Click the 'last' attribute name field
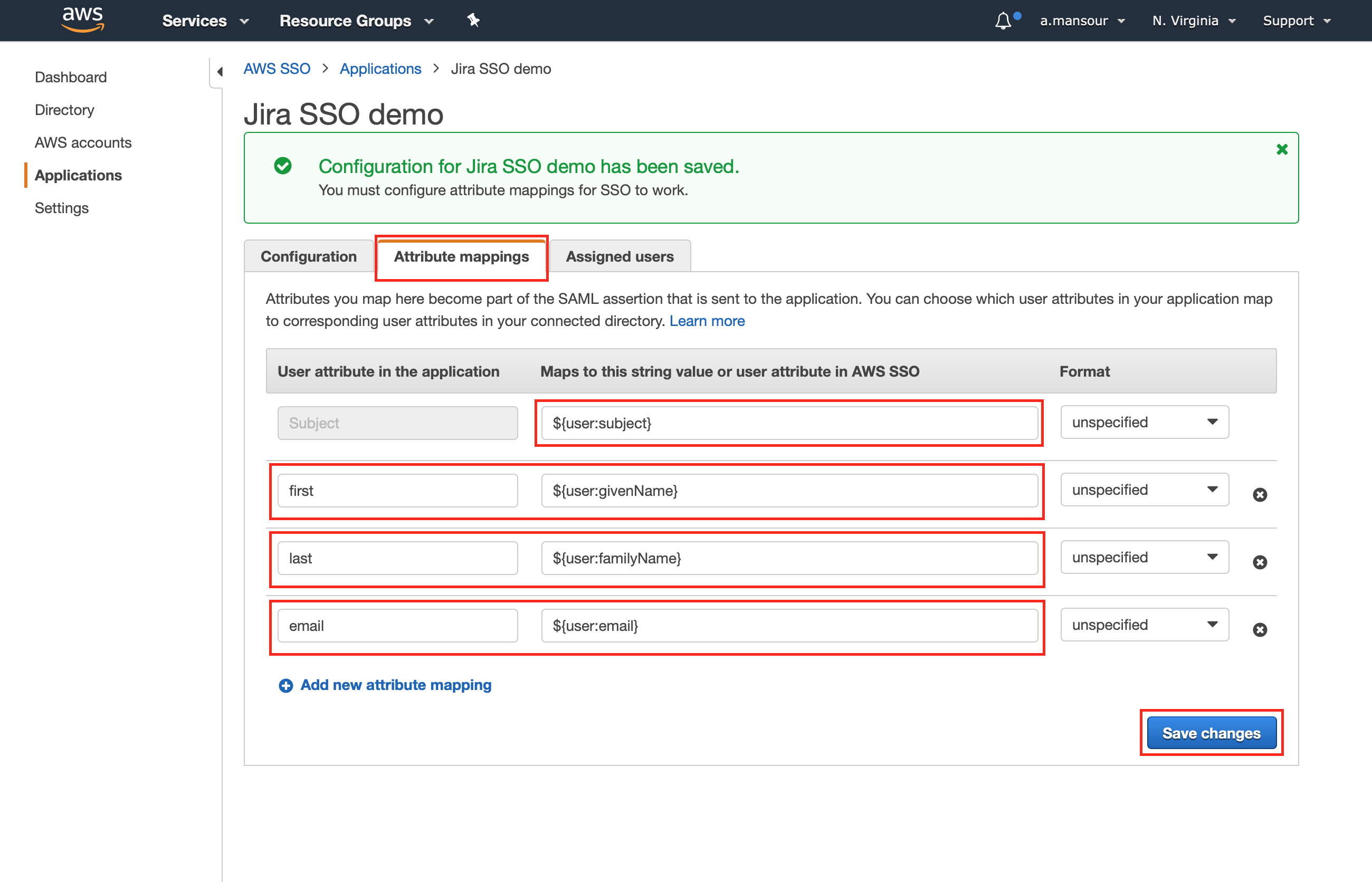 point(397,559)
